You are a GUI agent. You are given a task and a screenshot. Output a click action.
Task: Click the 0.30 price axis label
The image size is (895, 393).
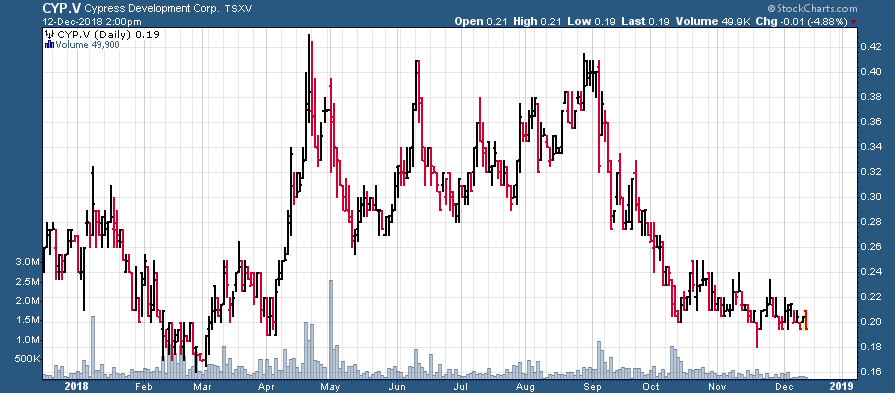870,197
